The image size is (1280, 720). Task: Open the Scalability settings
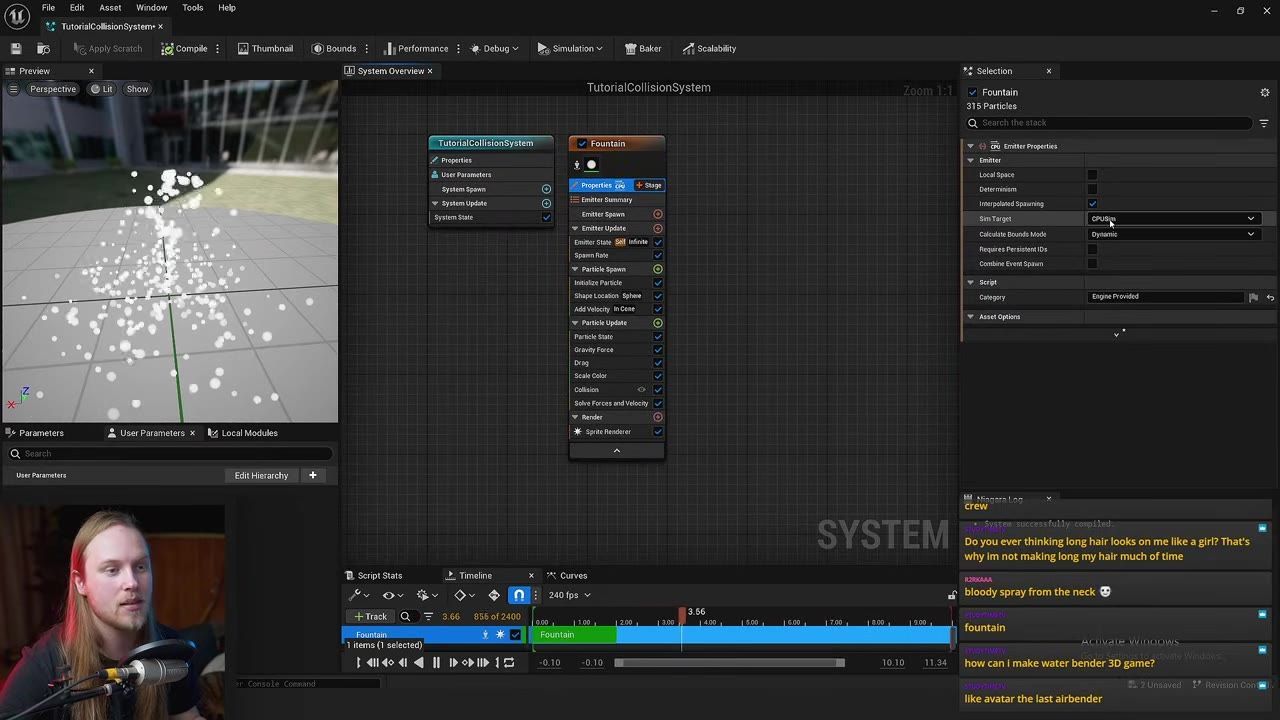point(709,48)
